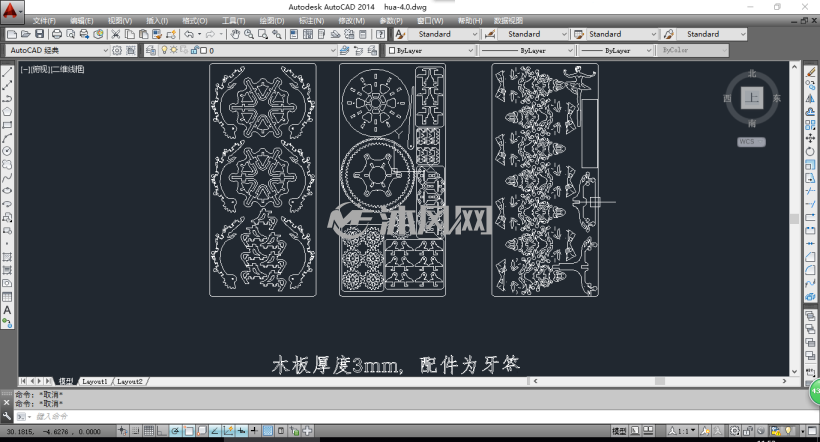Click Workspace Settings gear icon
Image resolution: width=820 pixels, height=442 pixels.
tap(117, 50)
